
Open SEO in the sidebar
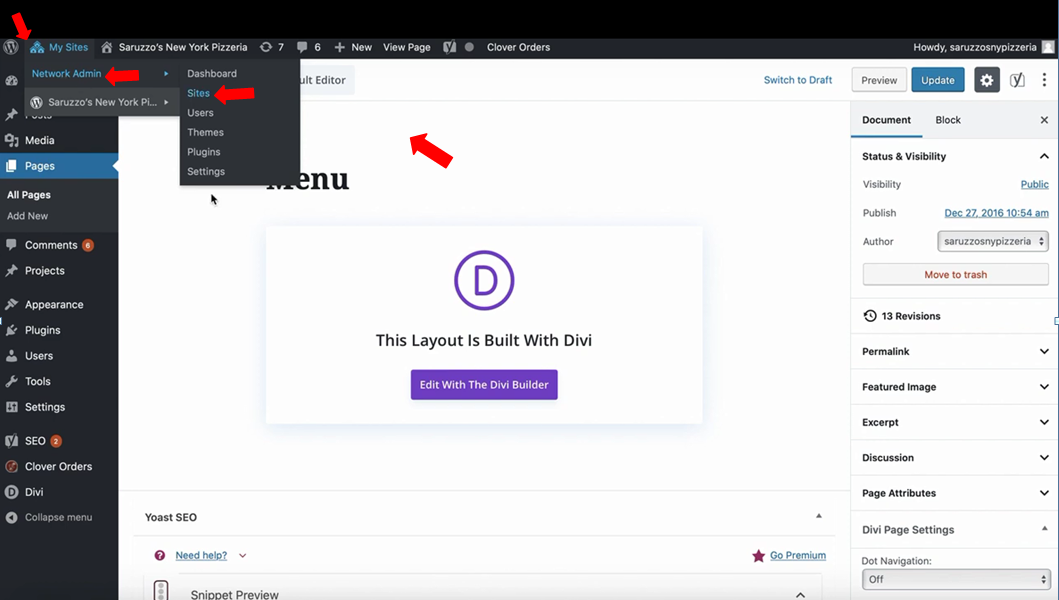[35, 441]
